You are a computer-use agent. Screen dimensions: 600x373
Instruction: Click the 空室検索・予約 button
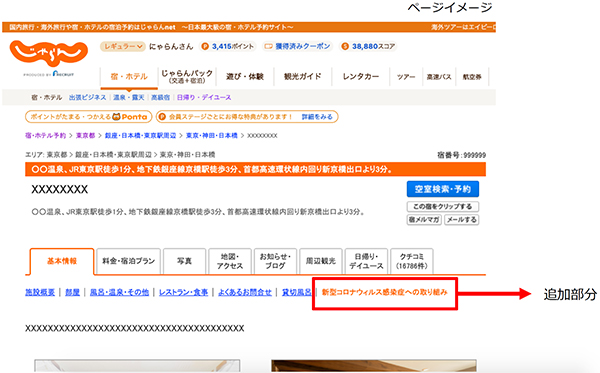click(x=443, y=189)
